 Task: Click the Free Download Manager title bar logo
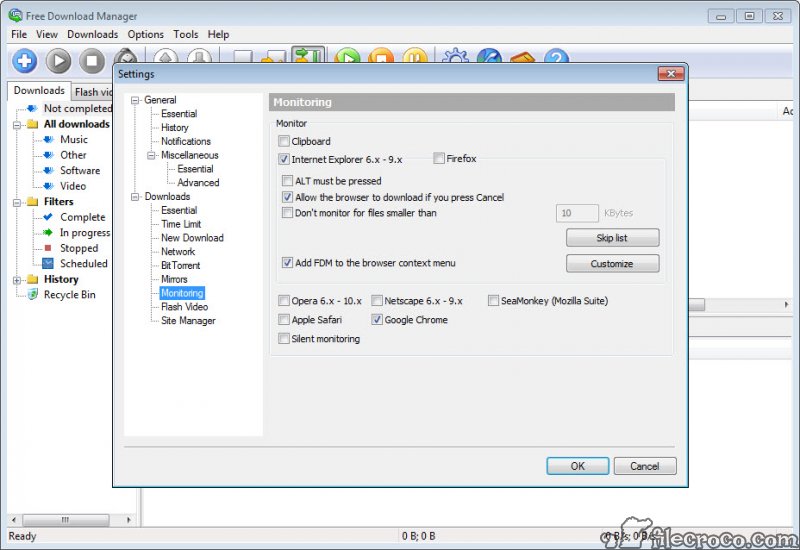(15, 15)
